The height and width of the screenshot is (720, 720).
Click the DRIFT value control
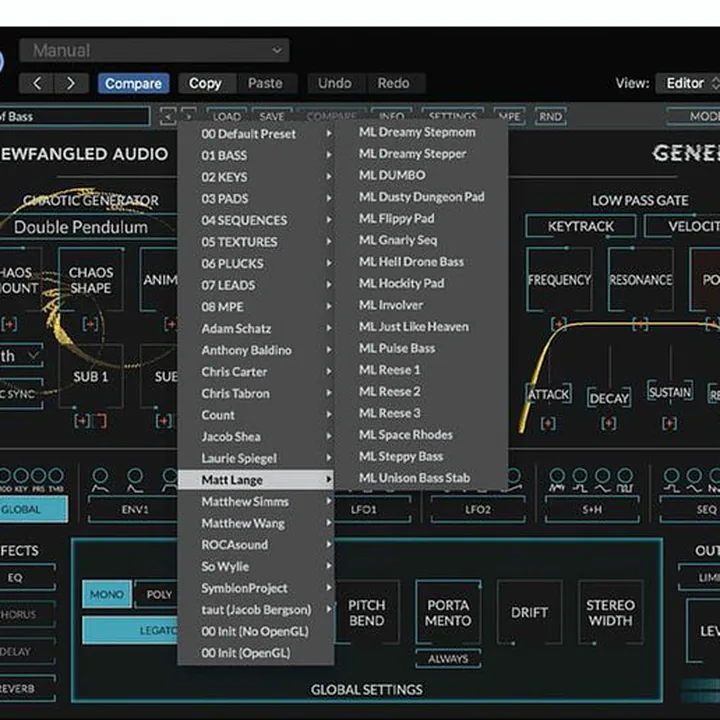pyautogui.click(x=529, y=612)
